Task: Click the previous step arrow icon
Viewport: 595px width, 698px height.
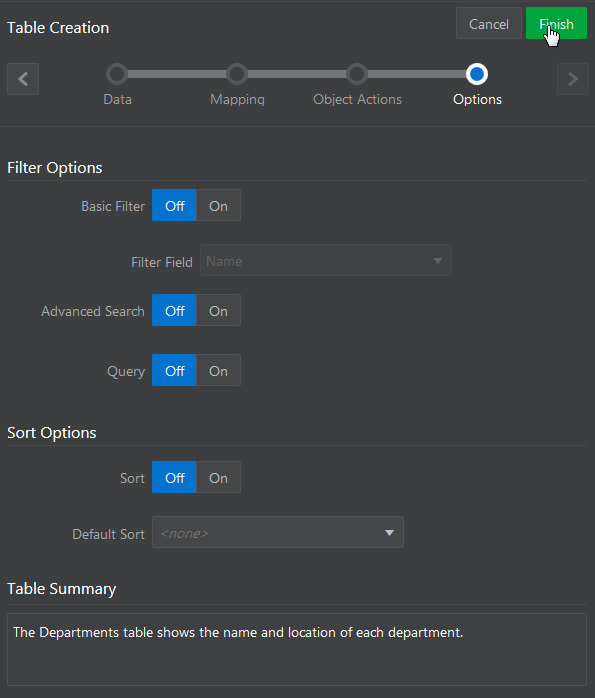Action: tap(23, 79)
